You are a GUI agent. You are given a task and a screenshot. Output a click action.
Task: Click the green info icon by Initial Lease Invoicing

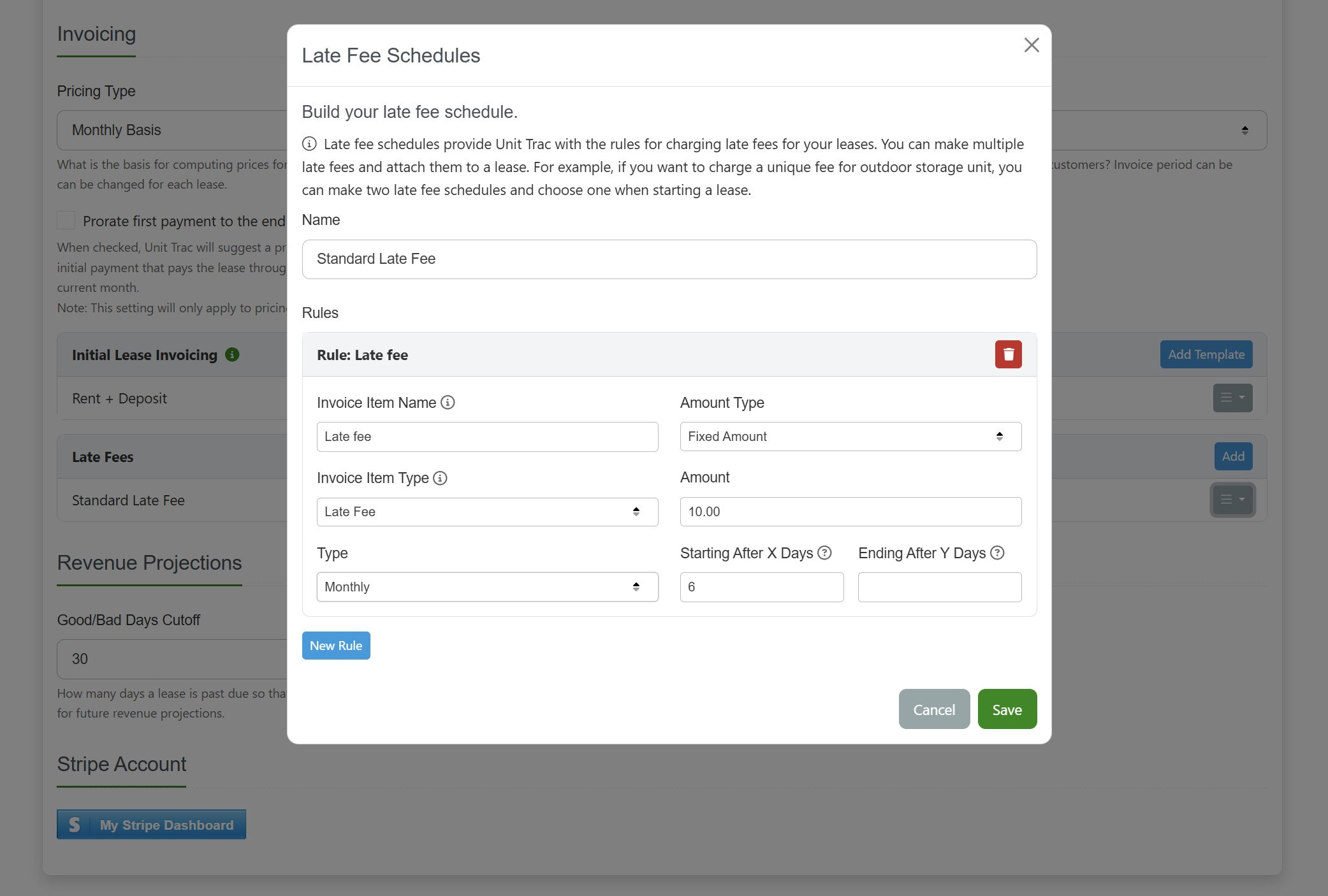pyautogui.click(x=232, y=355)
